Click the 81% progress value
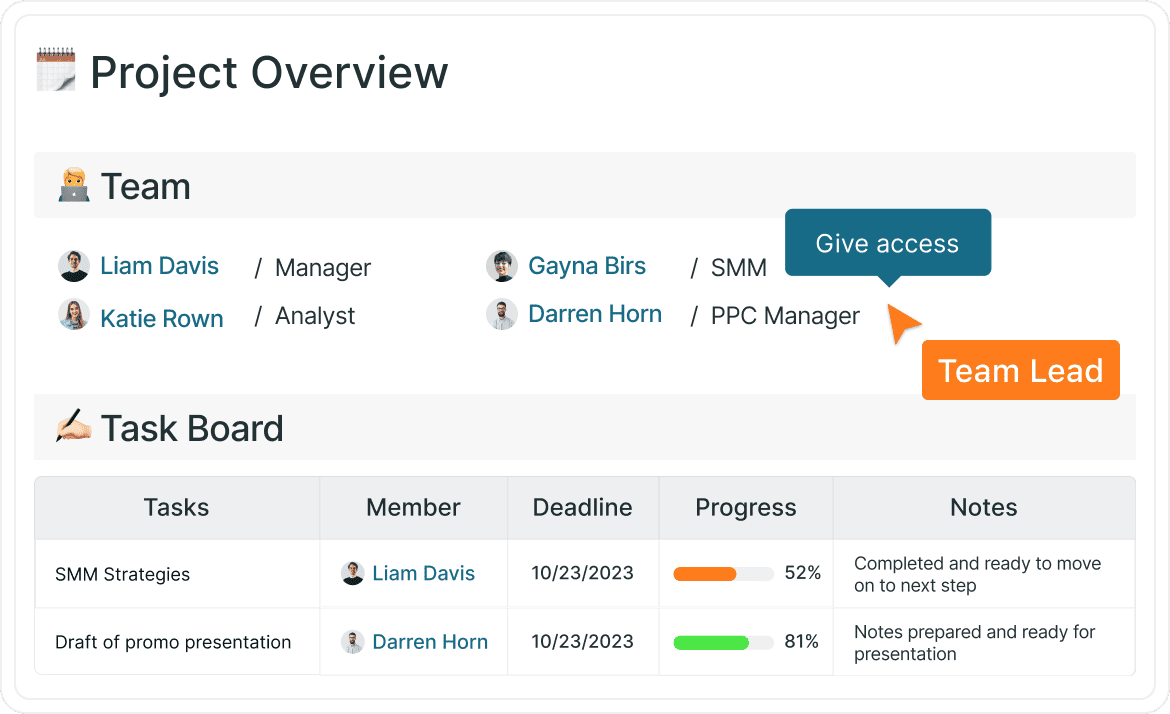The width and height of the screenshot is (1170, 714). pyautogui.click(x=801, y=642)
